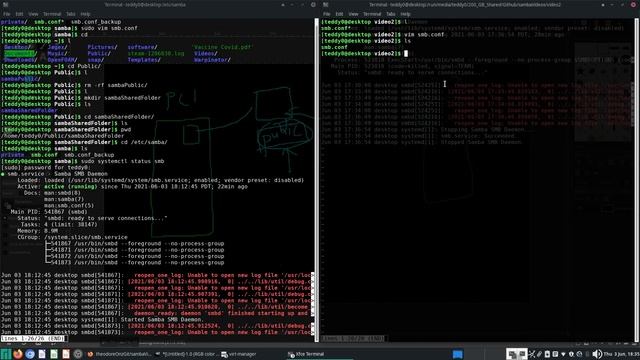This screenshot has height=360, width=640.
Task: Click right terminal window menu icon
Action: [326, 4]
